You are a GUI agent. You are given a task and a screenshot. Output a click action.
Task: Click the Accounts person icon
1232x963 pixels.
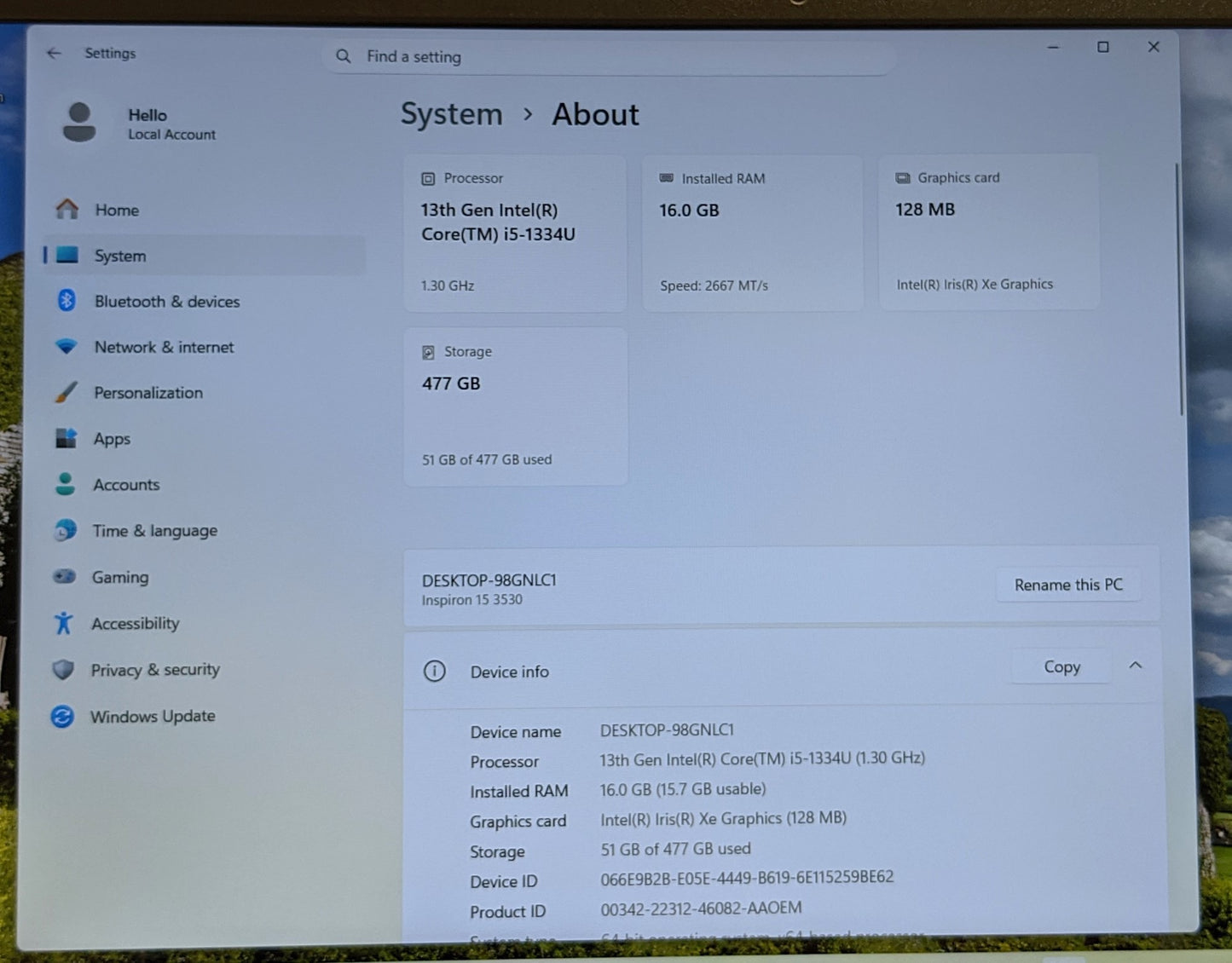click(65, 484)
